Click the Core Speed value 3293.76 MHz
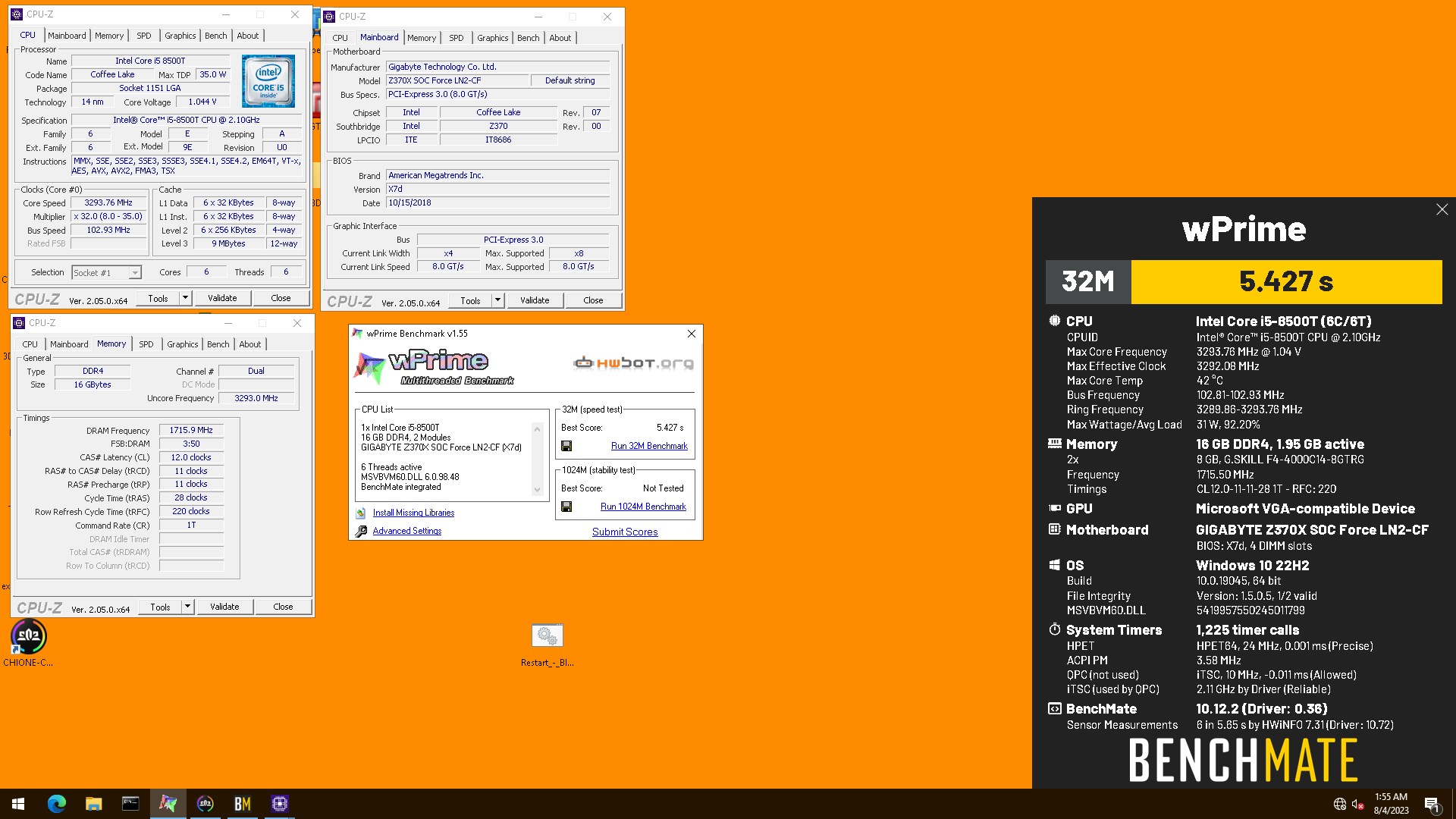The width and height of the screenshot is (1456, 819). (108, 203)
